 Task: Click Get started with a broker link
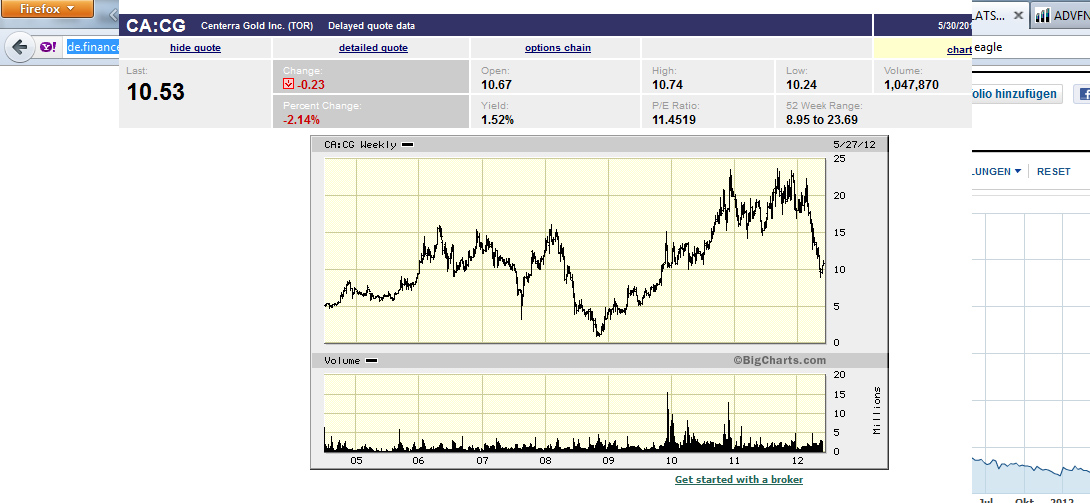point(738,479)
